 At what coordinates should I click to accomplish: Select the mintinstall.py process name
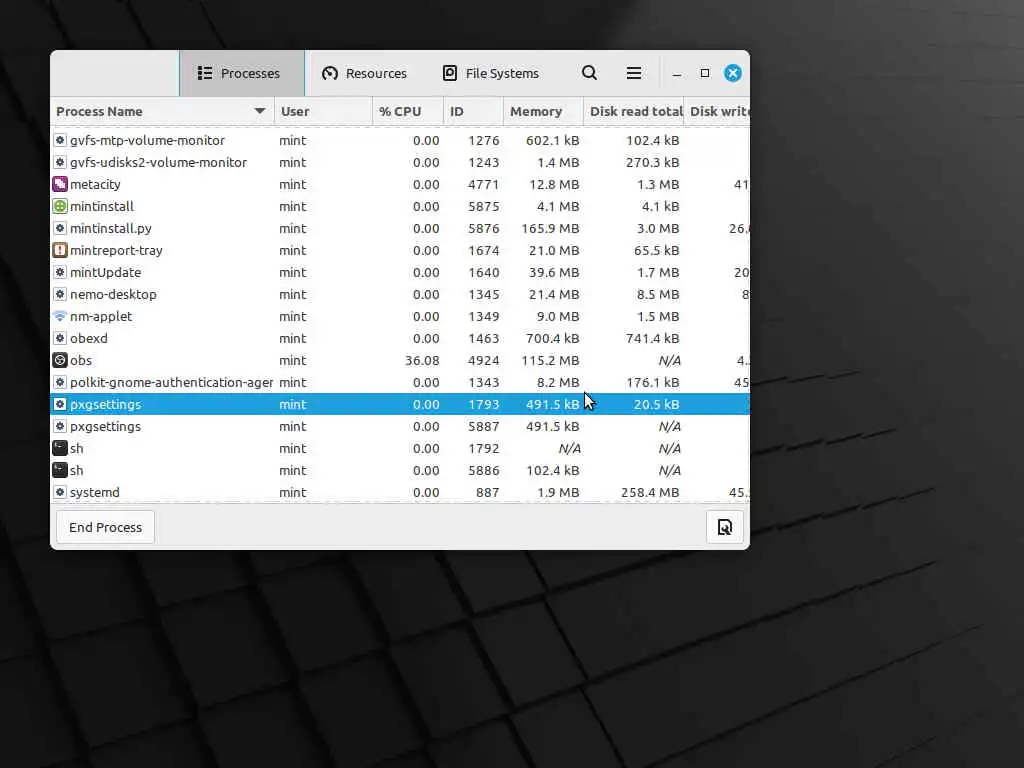[x=111, y=229]
